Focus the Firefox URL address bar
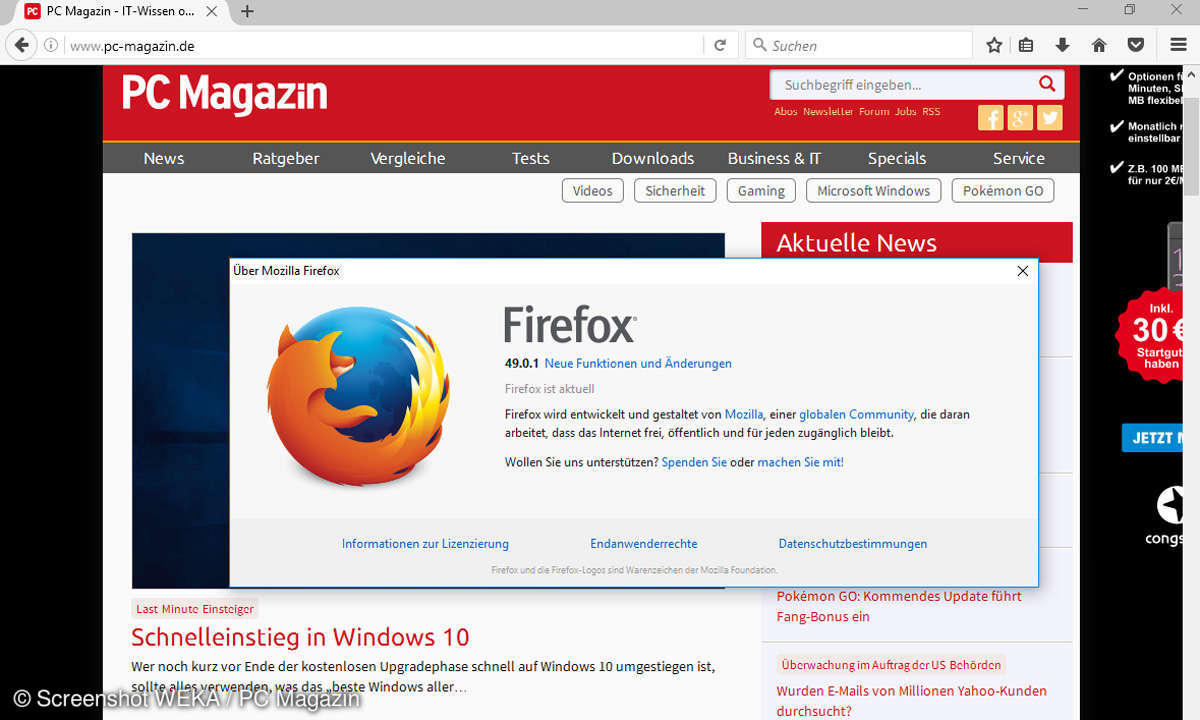 pos(383,45)
